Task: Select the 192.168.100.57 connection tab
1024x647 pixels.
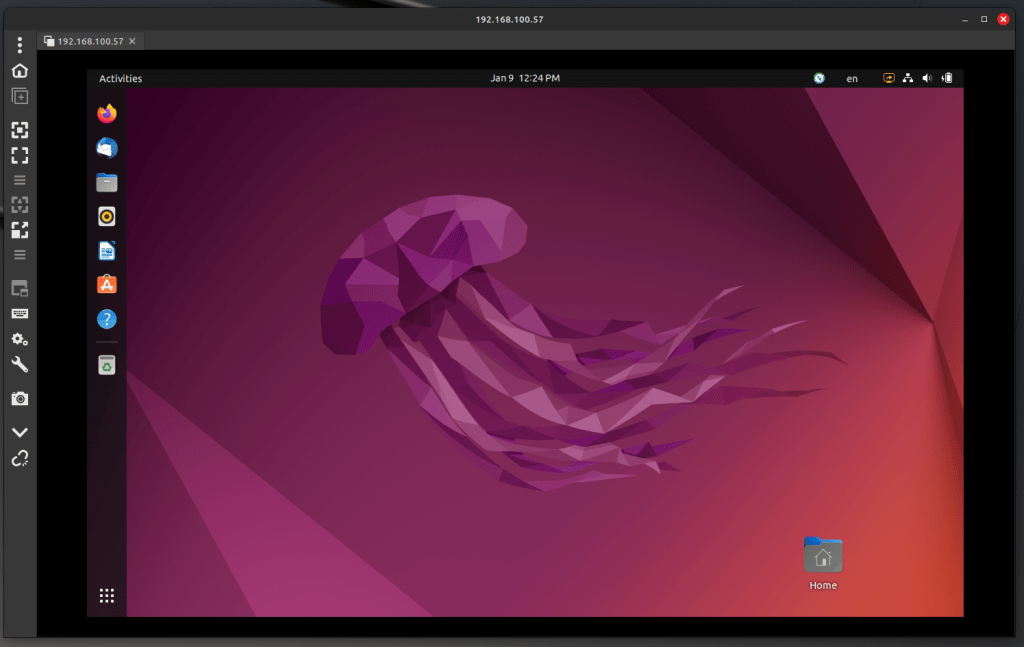Action: (90, 41)
